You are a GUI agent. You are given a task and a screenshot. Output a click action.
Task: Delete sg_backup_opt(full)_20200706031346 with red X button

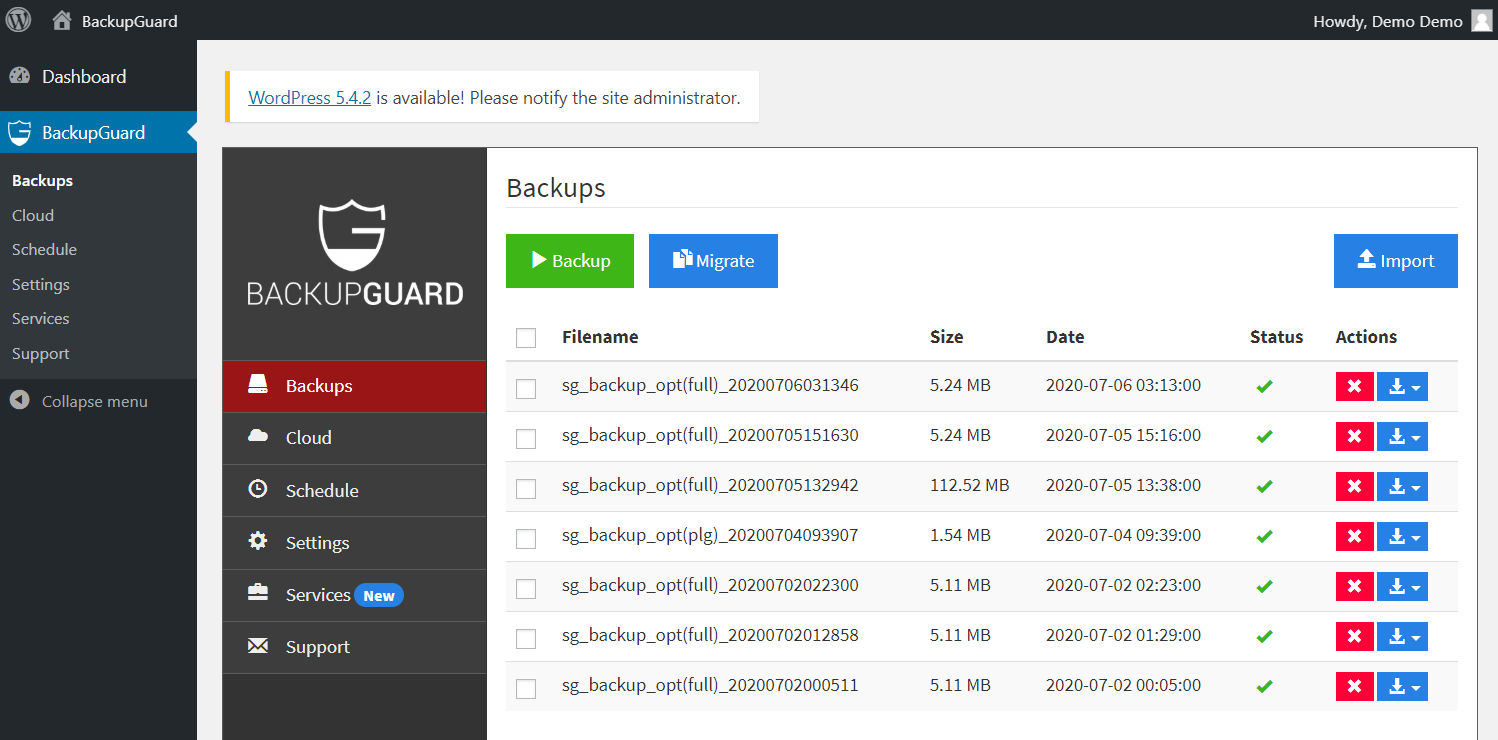tap(1354, 385)
